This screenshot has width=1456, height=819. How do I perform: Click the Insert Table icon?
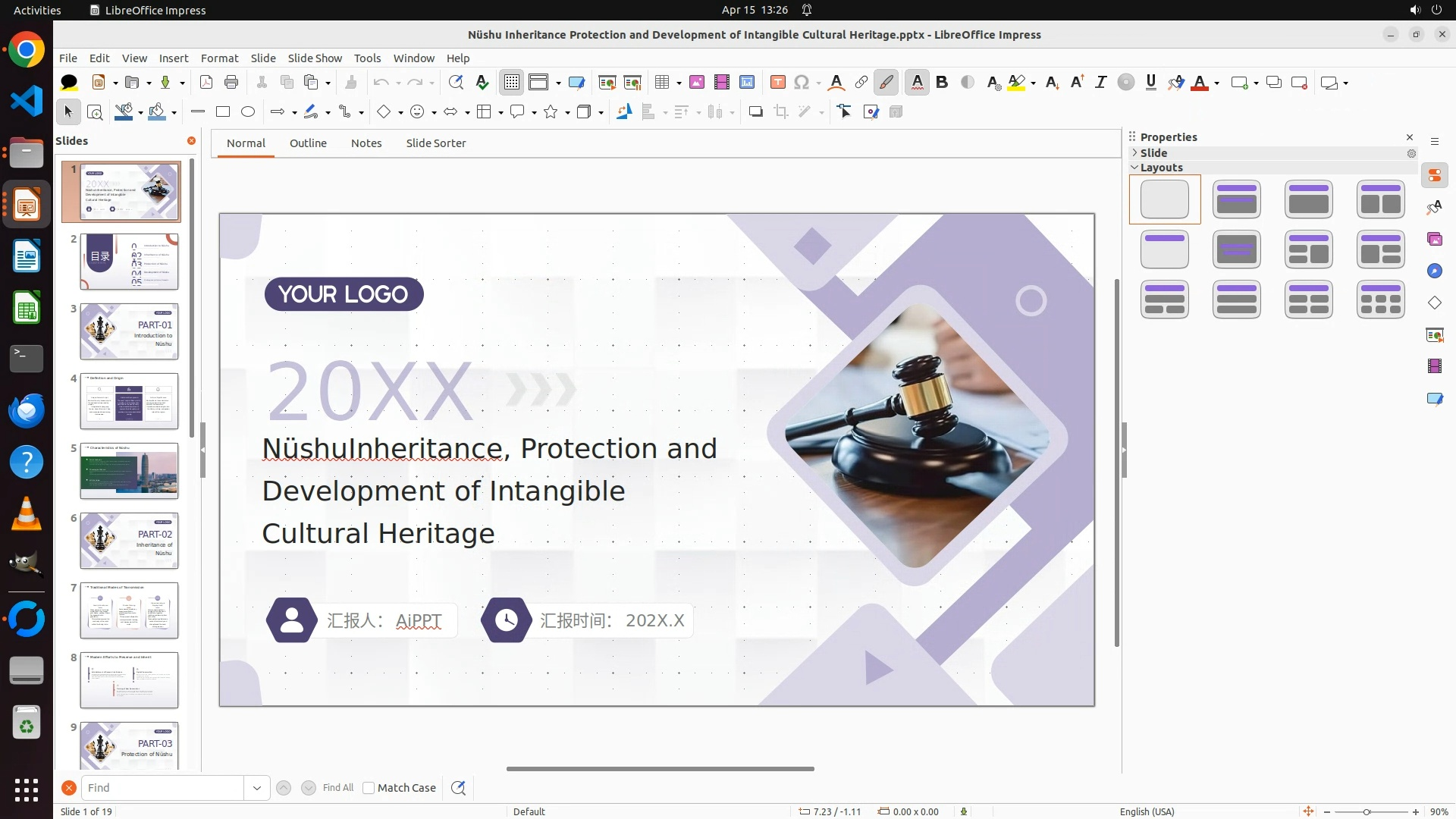(x=662, y=83)
